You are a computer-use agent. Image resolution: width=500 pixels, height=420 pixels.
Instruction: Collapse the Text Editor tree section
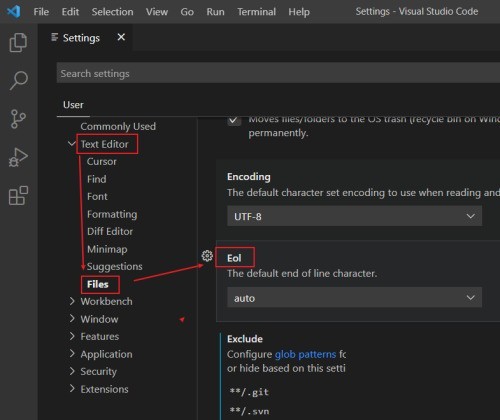[71, 144]
